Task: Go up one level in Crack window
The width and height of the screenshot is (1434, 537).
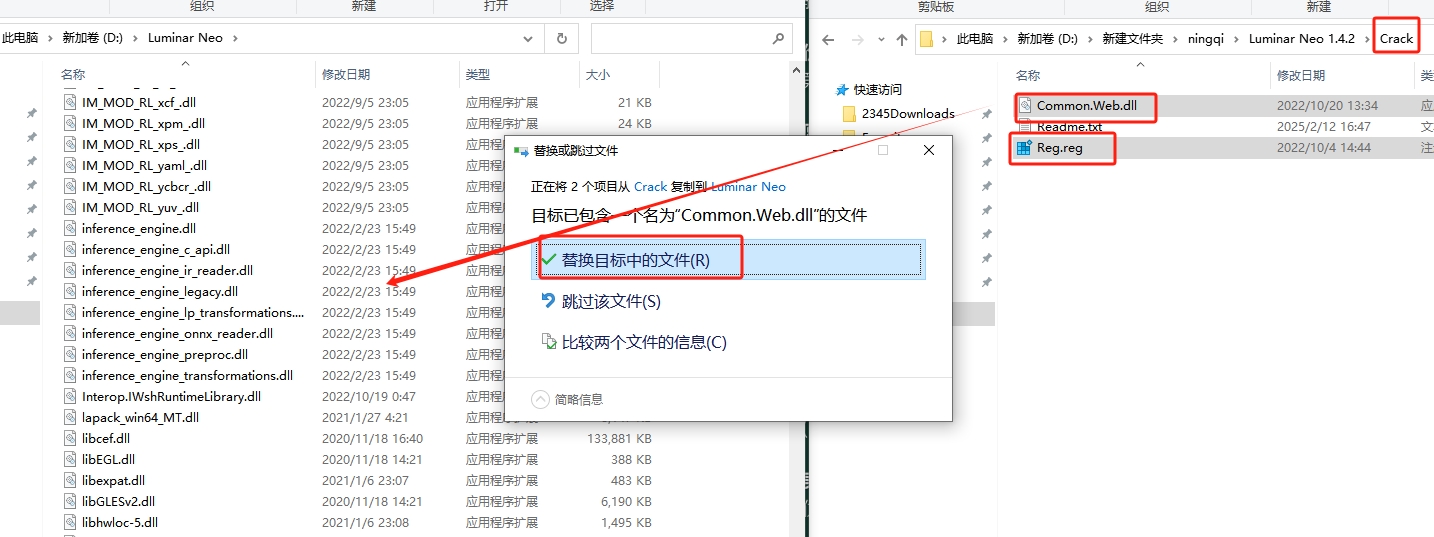Action: click(x=901, y=39)
